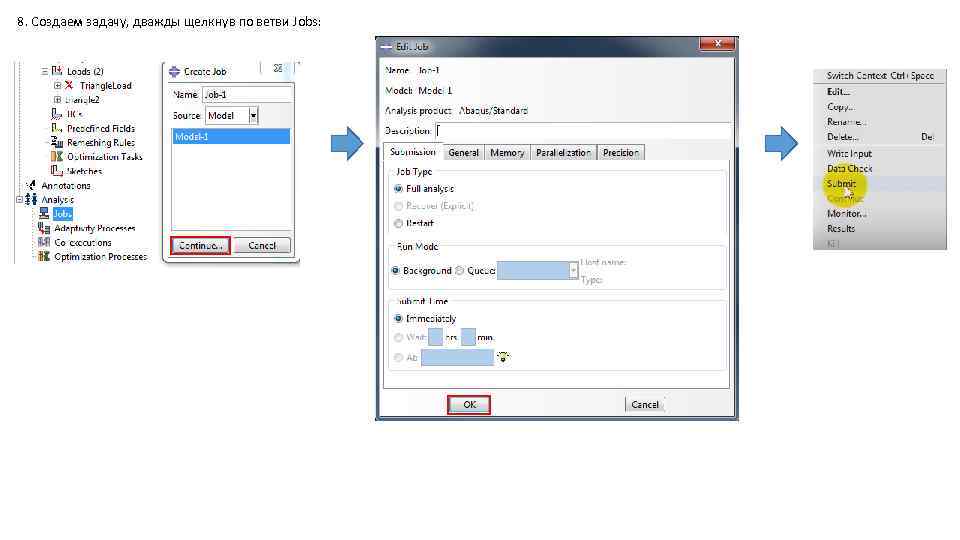Open the Parallelization tab
Image resolution: width=960 pixels, height=540 pixels.
pyautogui.click(x=563, y=152)
